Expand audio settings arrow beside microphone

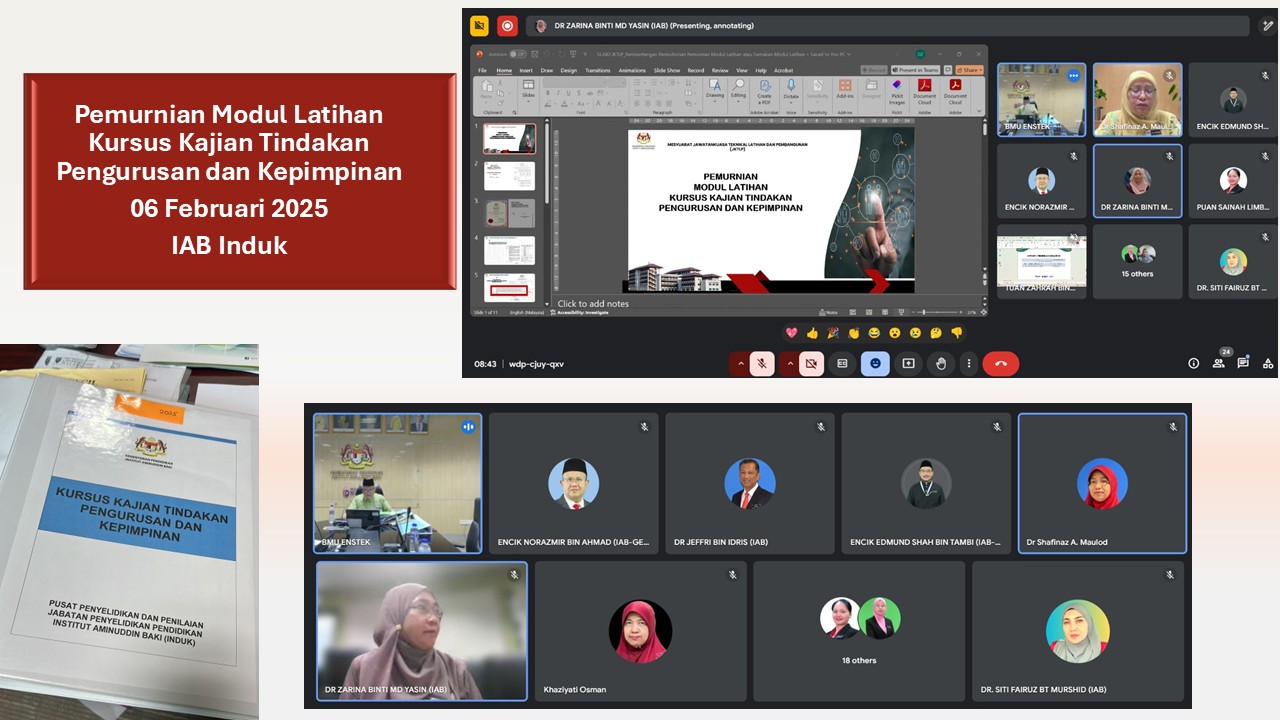(x=740, y=364)
